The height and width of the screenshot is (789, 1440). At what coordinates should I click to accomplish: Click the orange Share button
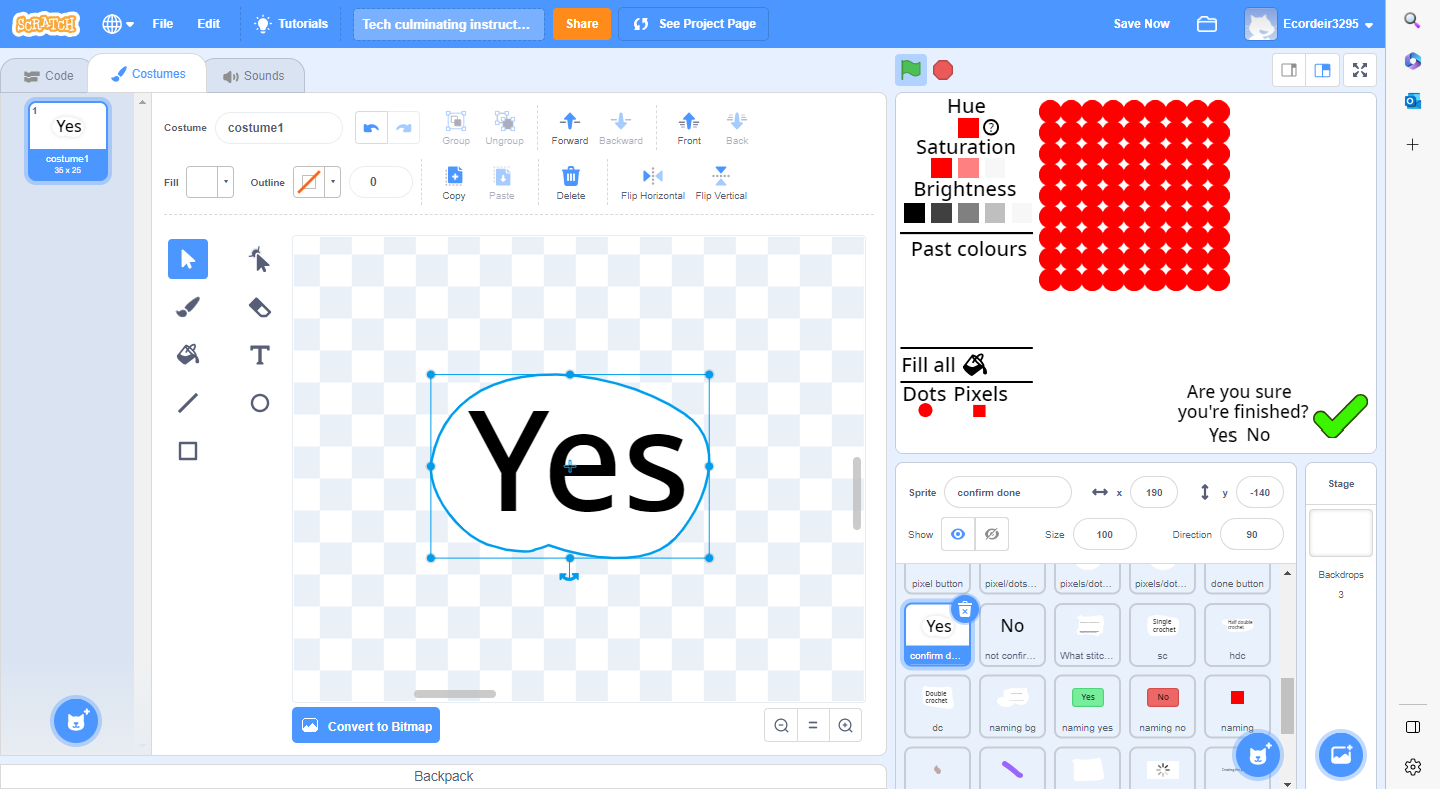(x=582, y=23)
